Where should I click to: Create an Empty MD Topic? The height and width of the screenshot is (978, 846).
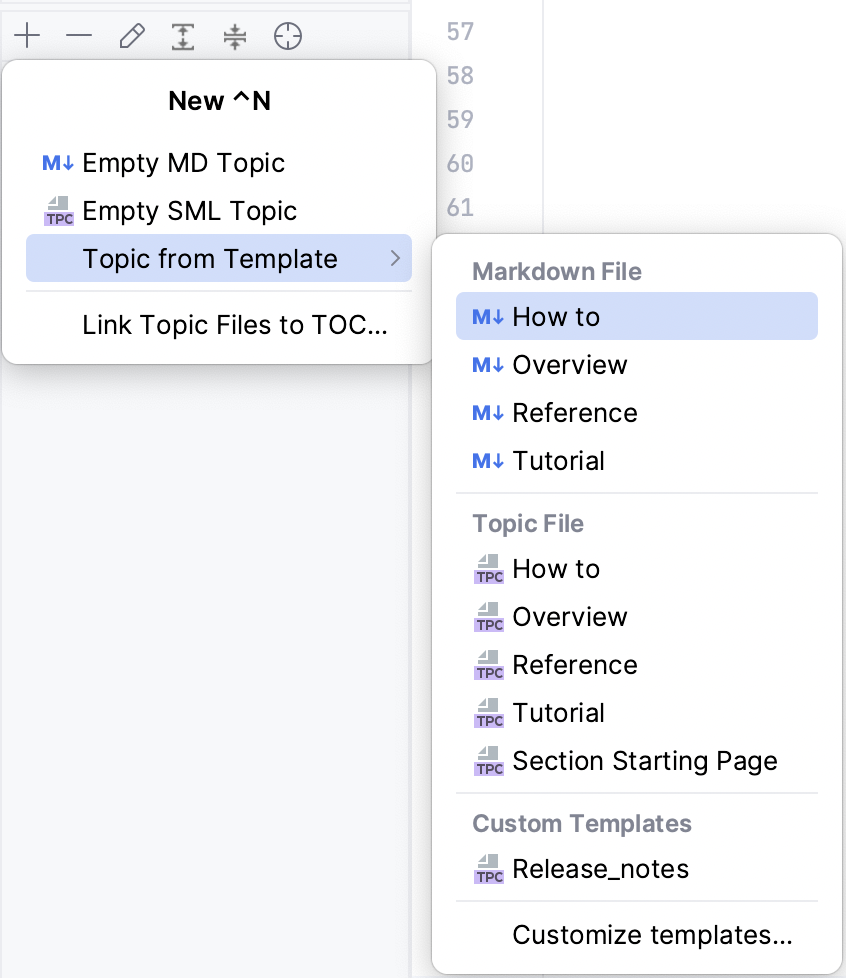point(184,162)
